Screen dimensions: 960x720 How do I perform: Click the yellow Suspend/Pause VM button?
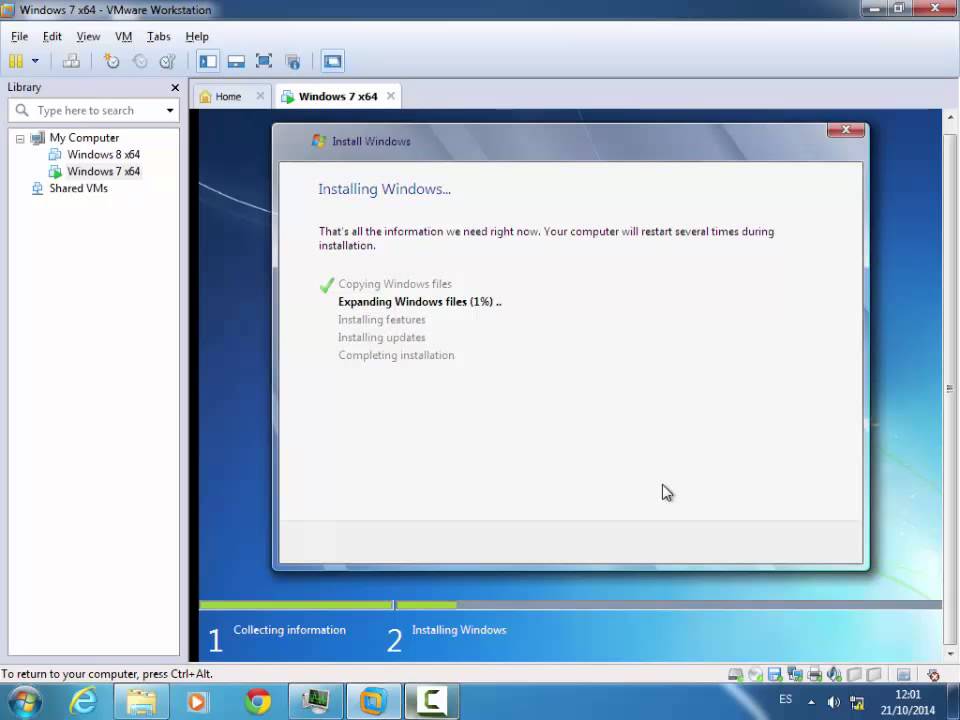pos(16,61)
